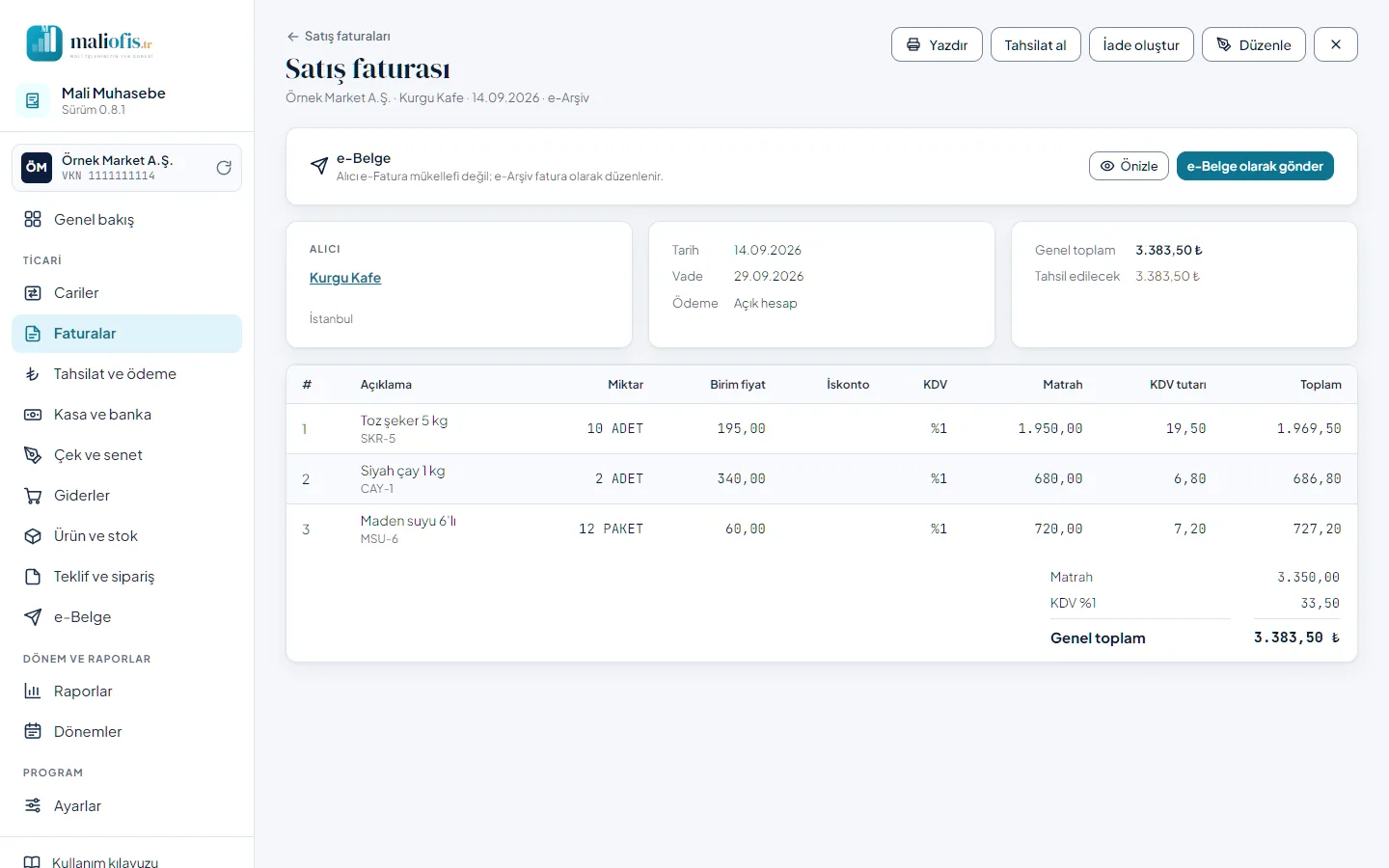Click the Dönemler calendar icon
The image size is (1389, 868).
point(33,732)
